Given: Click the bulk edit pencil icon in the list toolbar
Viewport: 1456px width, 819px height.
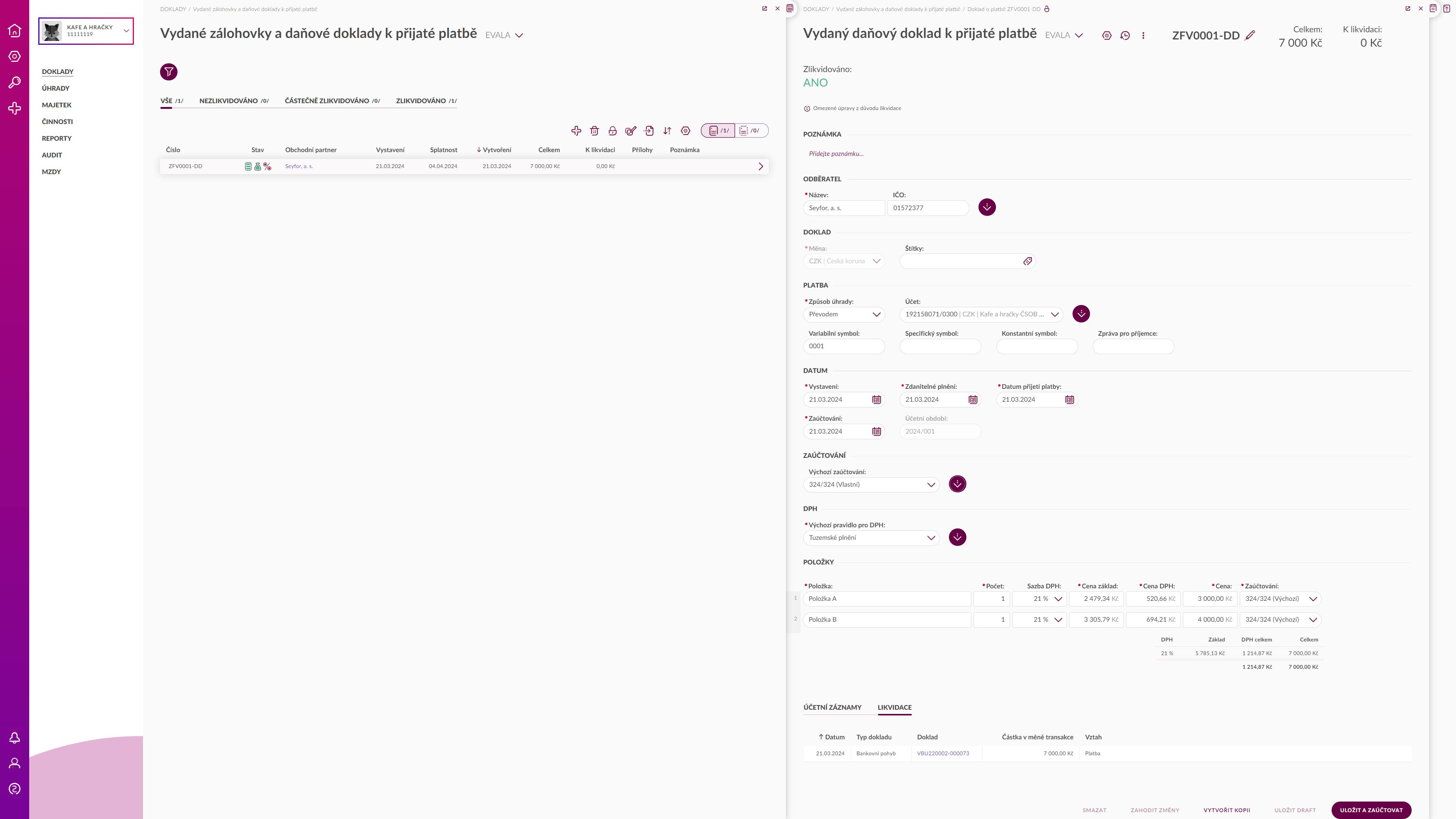Looking at the screenshot, I should tap(631, 130).
